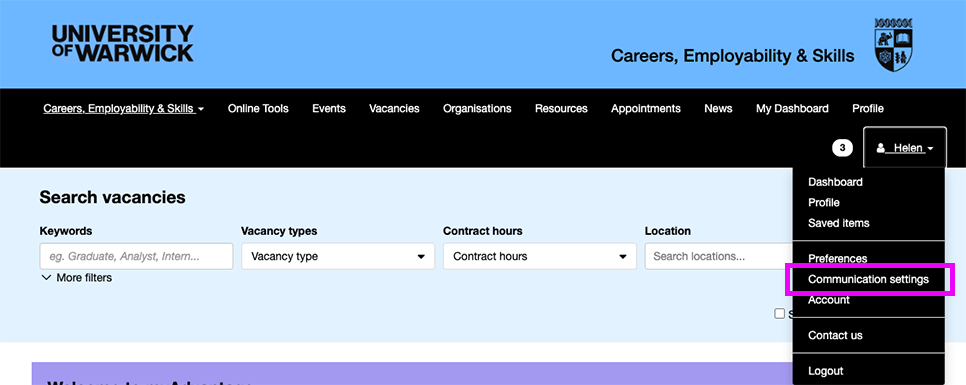
Task: Tick the checkbox below the Location field
Action: click(779, 314)
